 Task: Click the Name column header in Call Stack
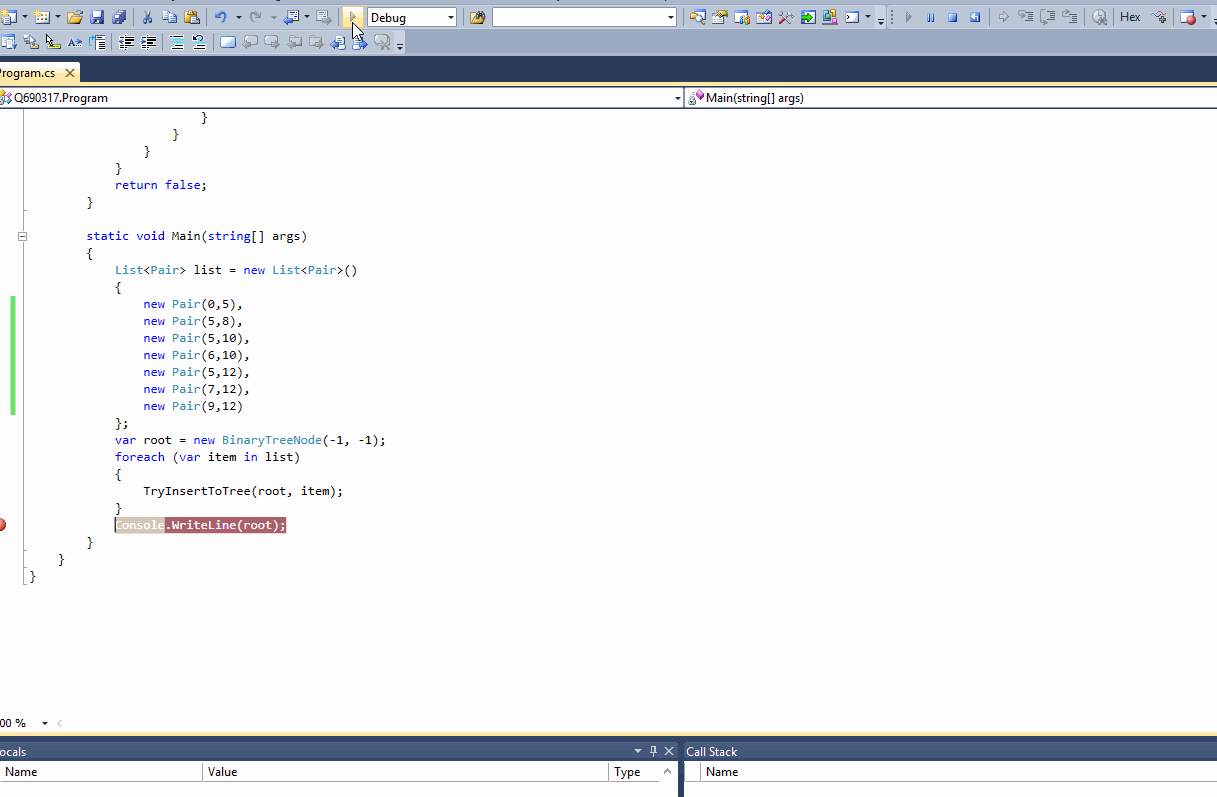coord(959,772)
